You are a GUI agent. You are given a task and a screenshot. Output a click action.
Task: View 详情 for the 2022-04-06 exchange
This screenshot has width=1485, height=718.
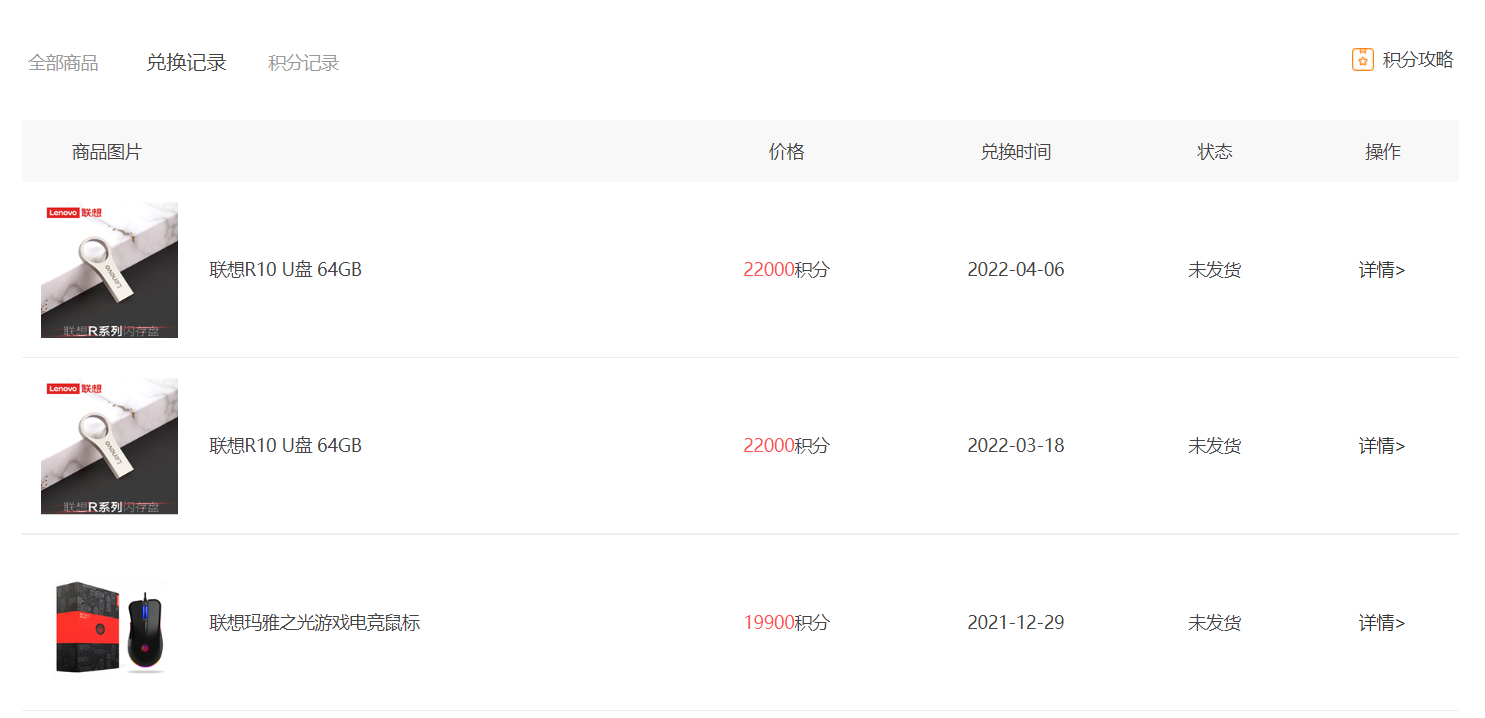point(1382,270)
